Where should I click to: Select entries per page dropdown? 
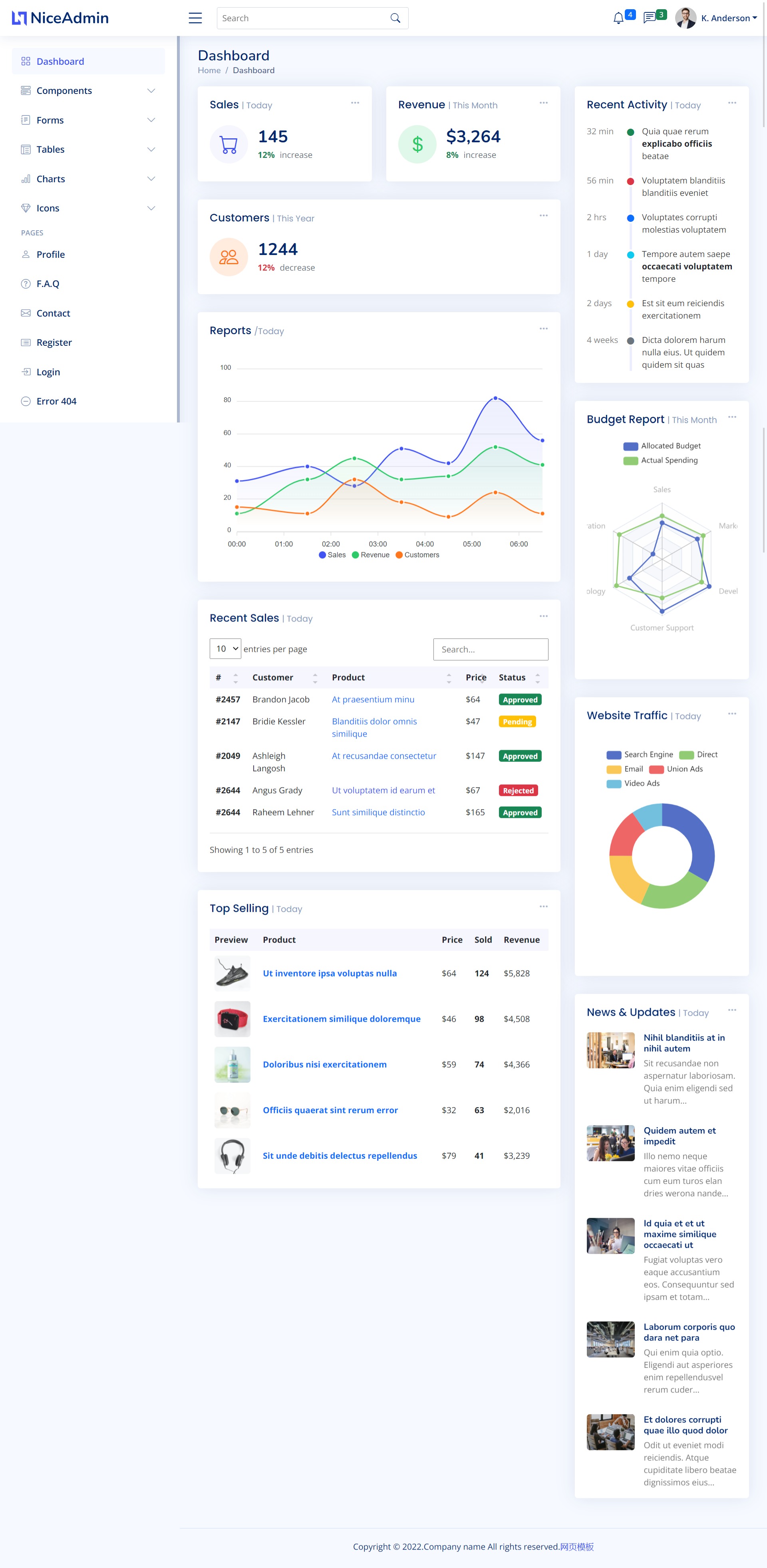(225, 648)
